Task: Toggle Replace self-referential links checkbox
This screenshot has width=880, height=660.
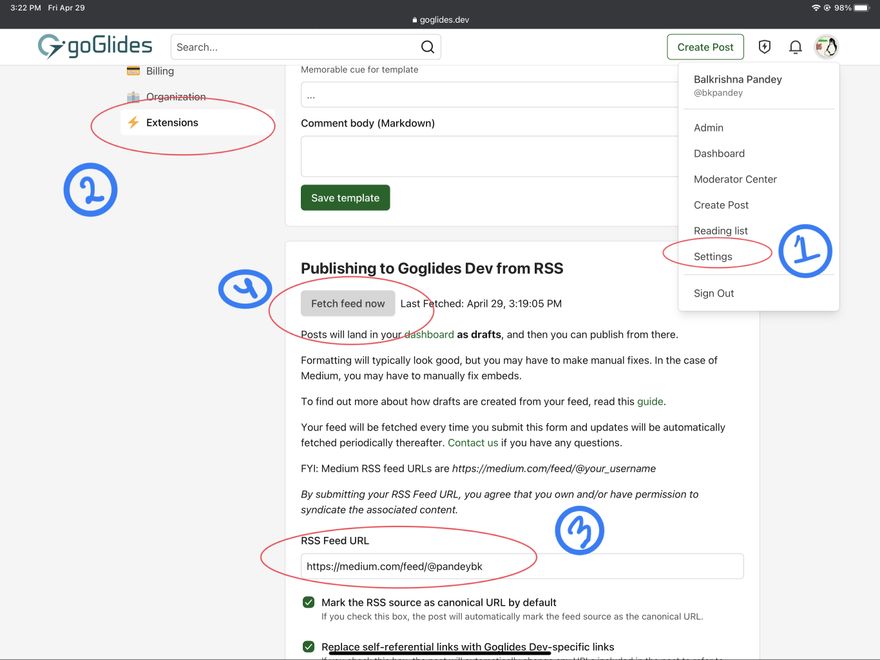Action: 309,647
